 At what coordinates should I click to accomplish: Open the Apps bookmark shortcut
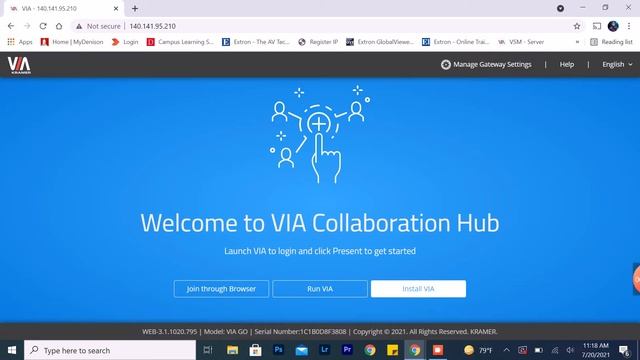click(x=20, y=42)
